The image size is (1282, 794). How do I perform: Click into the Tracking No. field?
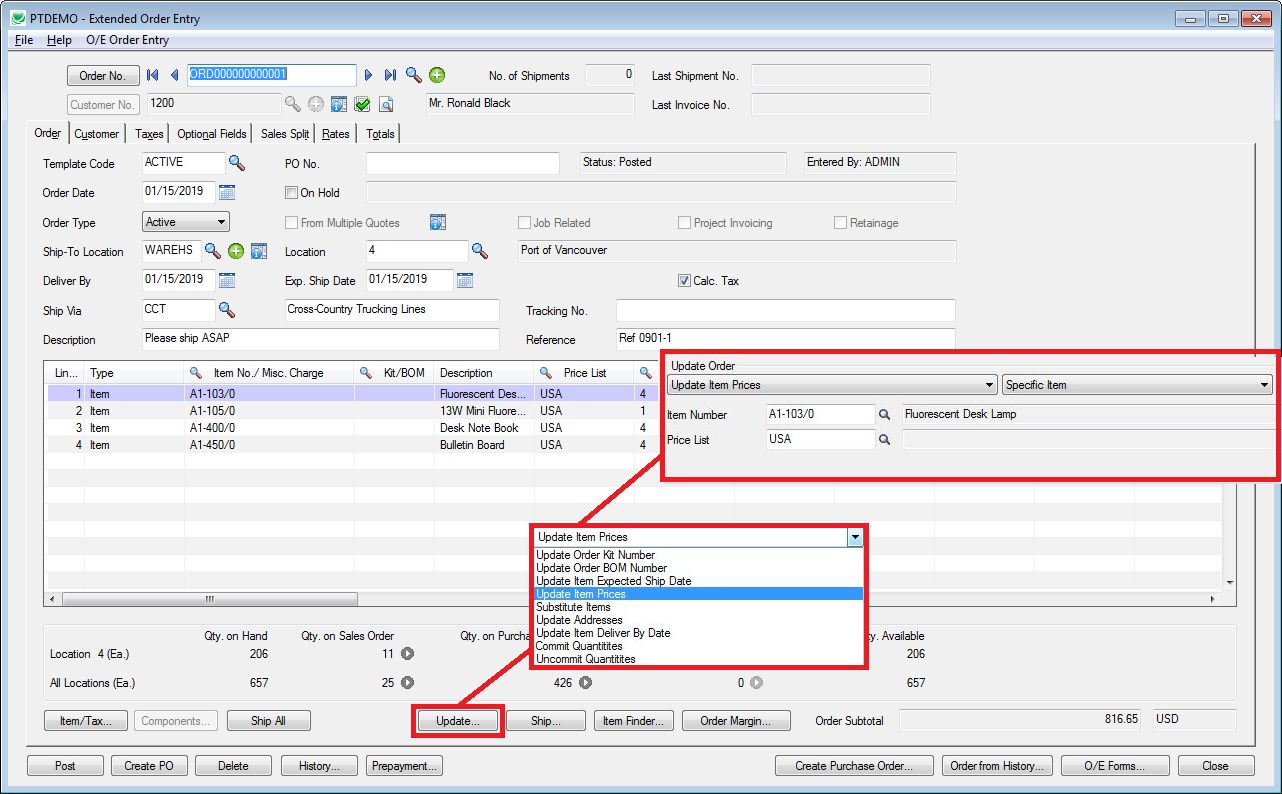point(785,311)
